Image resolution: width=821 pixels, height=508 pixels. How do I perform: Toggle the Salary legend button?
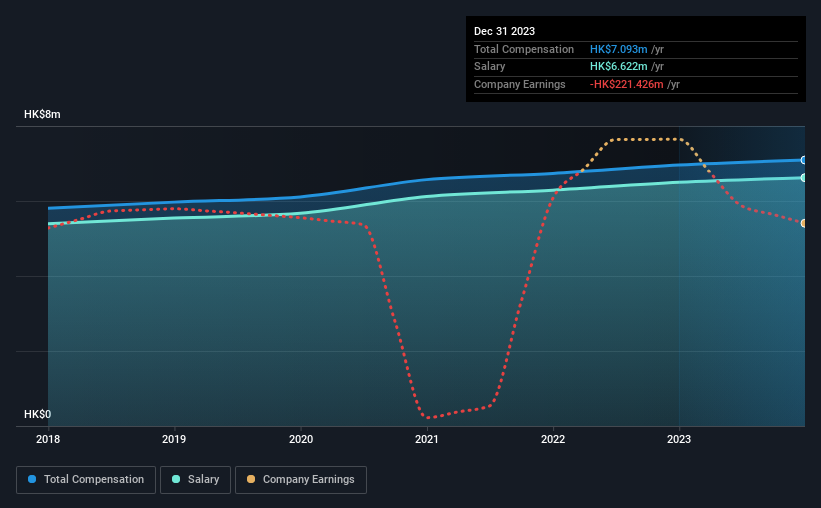pyautogui.click(x=195, y=480)
